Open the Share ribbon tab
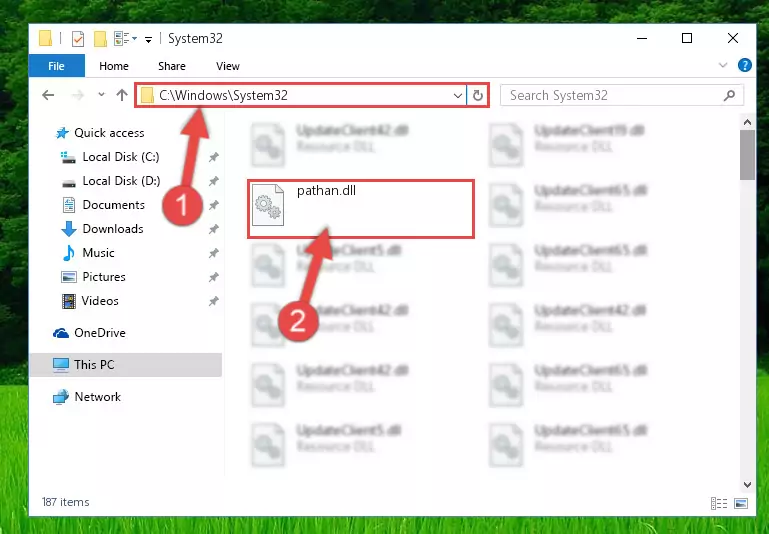The image size is (769, 534). click(x=172, y=66)
